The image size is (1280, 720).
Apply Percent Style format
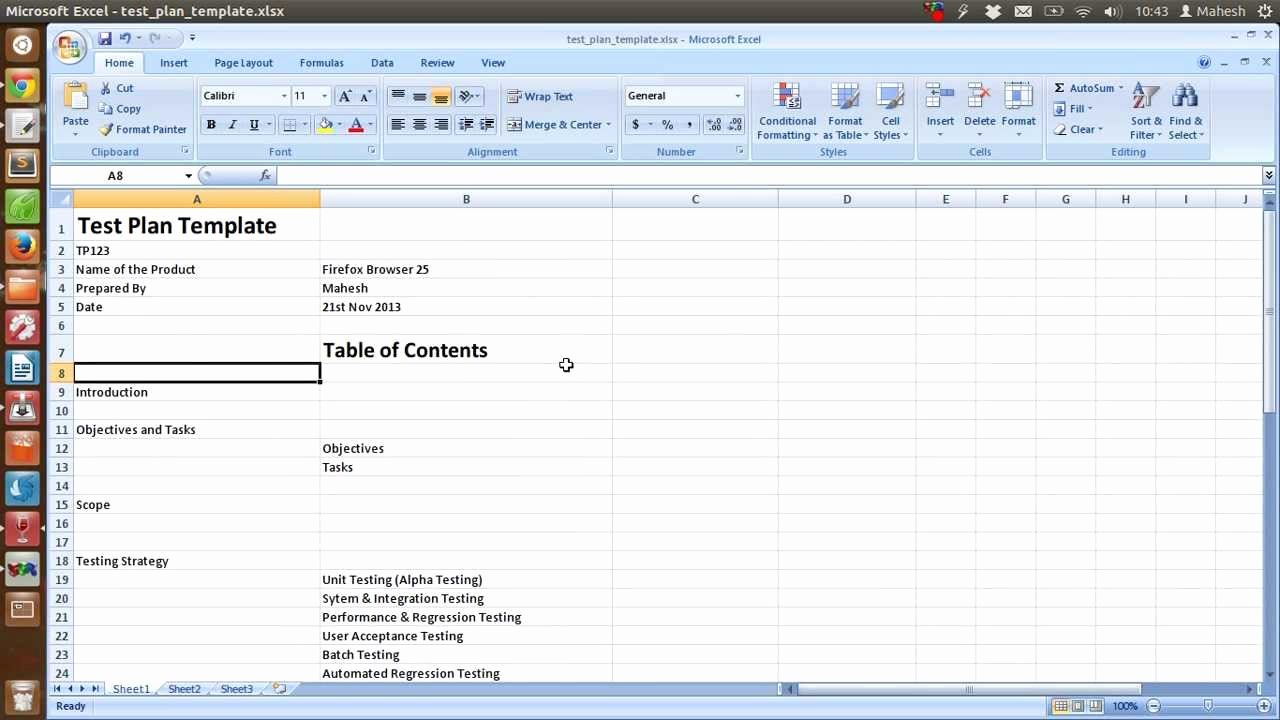tap(667, 125)
